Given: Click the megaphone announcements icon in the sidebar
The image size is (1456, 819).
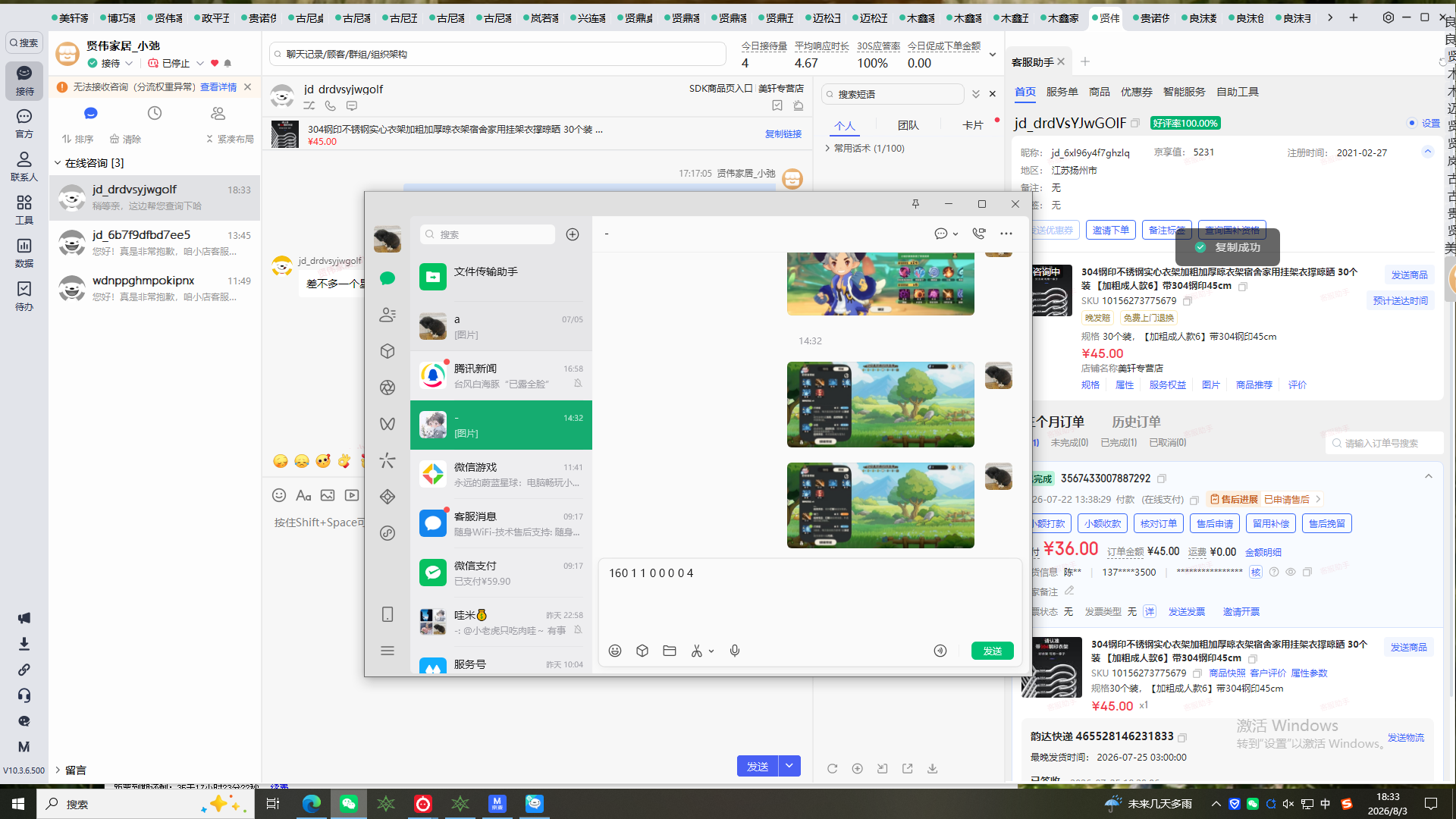Looking at the screenshot, I should [x=24, y=618].
